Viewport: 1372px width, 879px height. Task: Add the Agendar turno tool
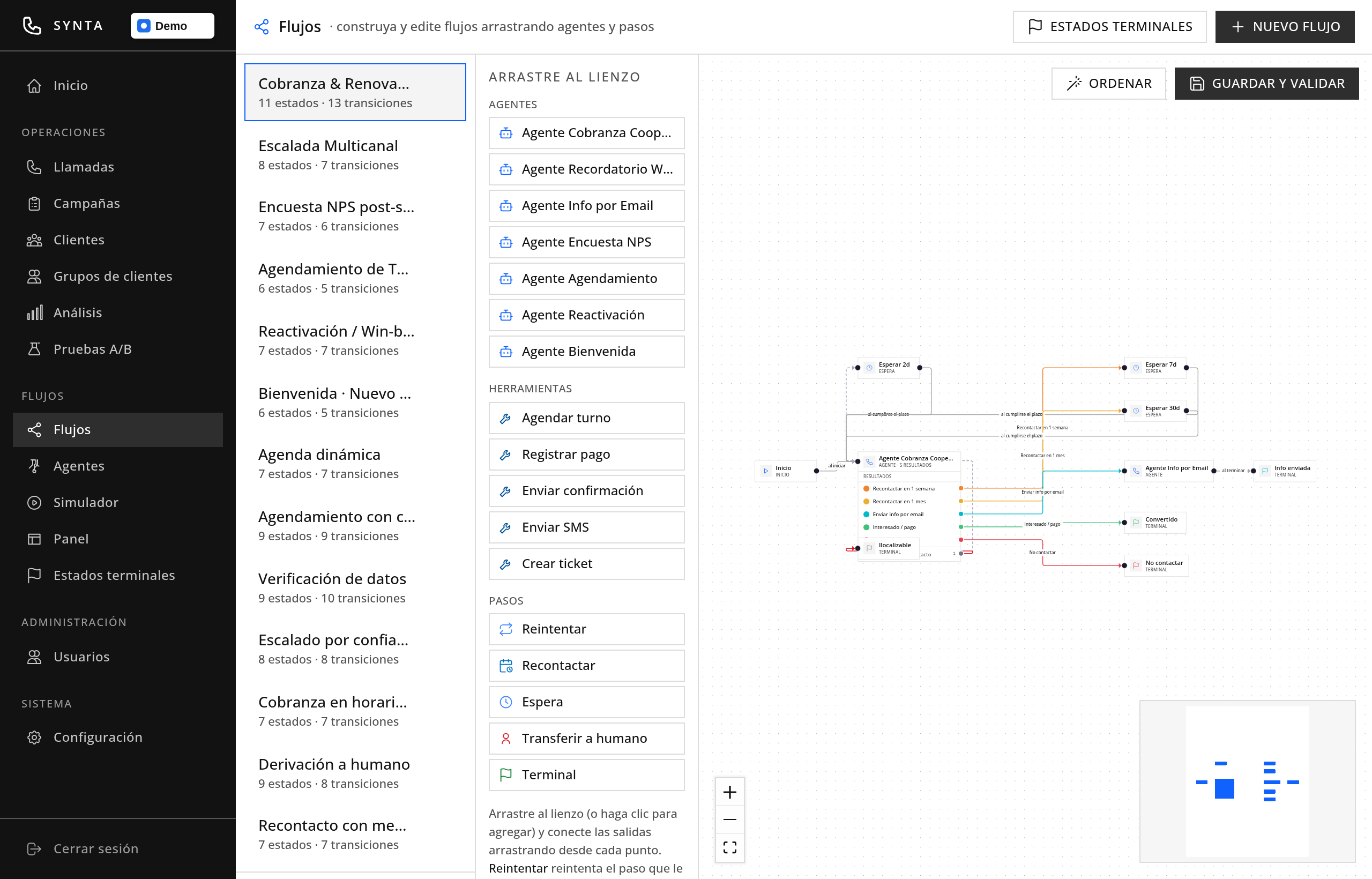tap(587, 419)
